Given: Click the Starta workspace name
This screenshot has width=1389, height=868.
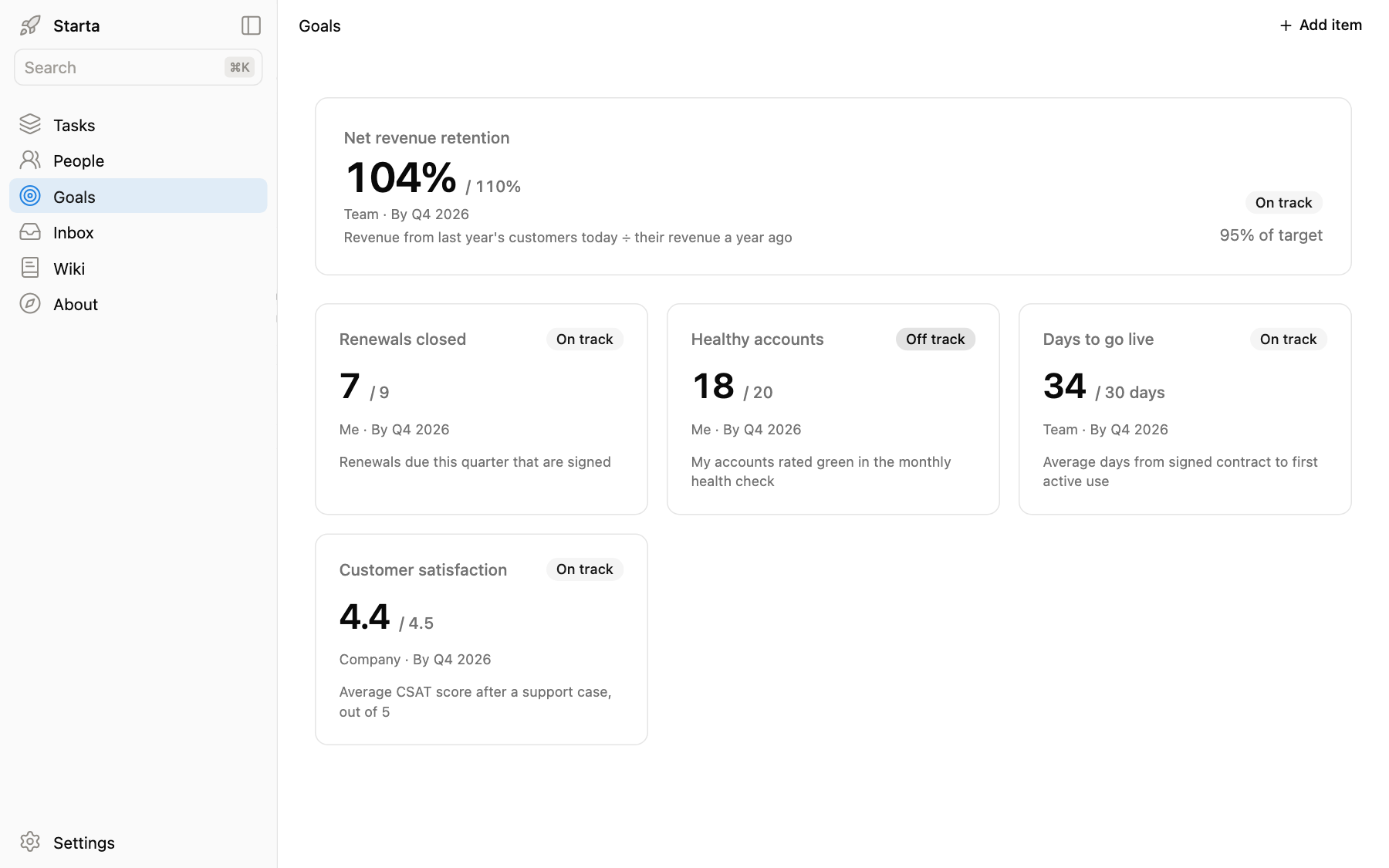Looking at the screenshot, I should (76, 25).
